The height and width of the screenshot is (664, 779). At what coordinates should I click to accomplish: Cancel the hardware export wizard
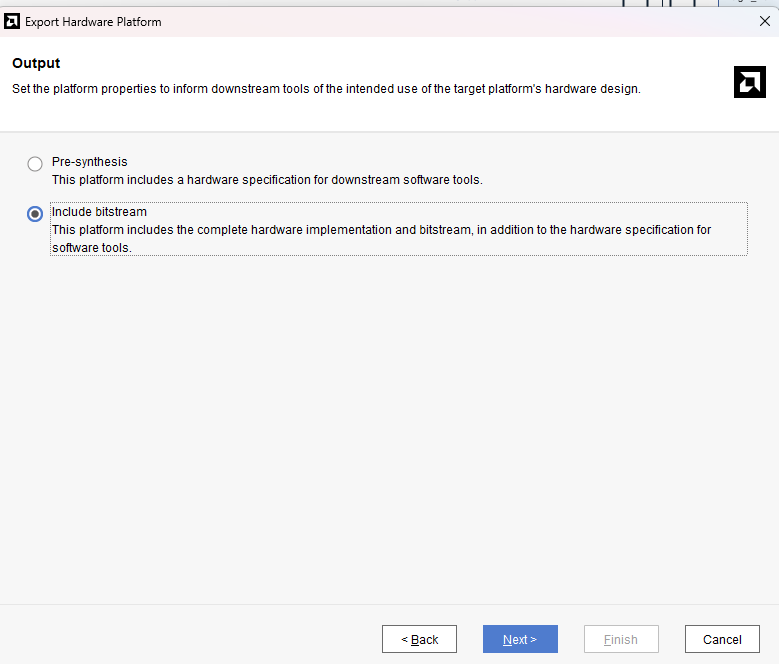pyautogui.click(x=722, y=639)
